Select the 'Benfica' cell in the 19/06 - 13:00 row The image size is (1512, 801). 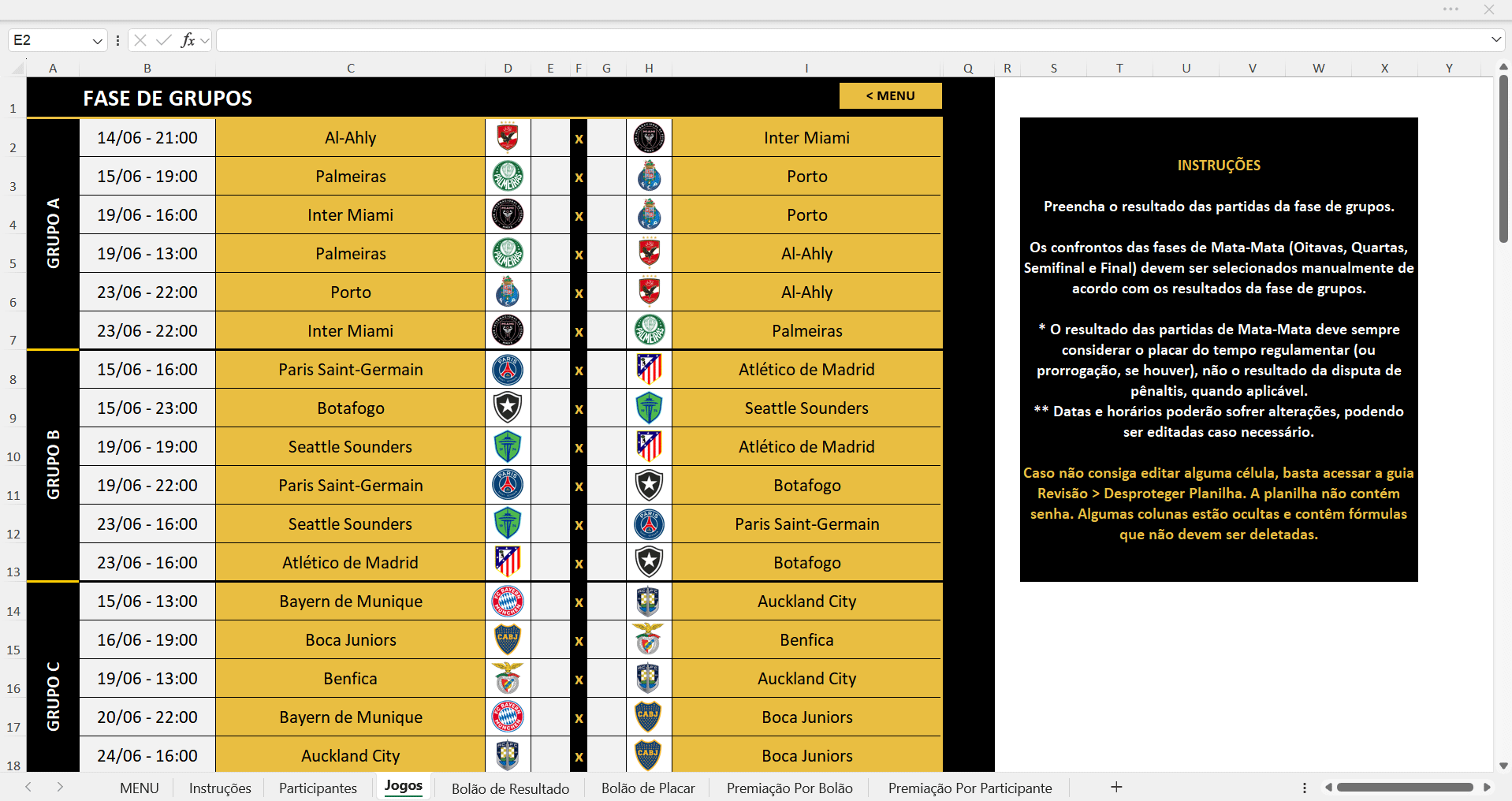coord(351,678)
